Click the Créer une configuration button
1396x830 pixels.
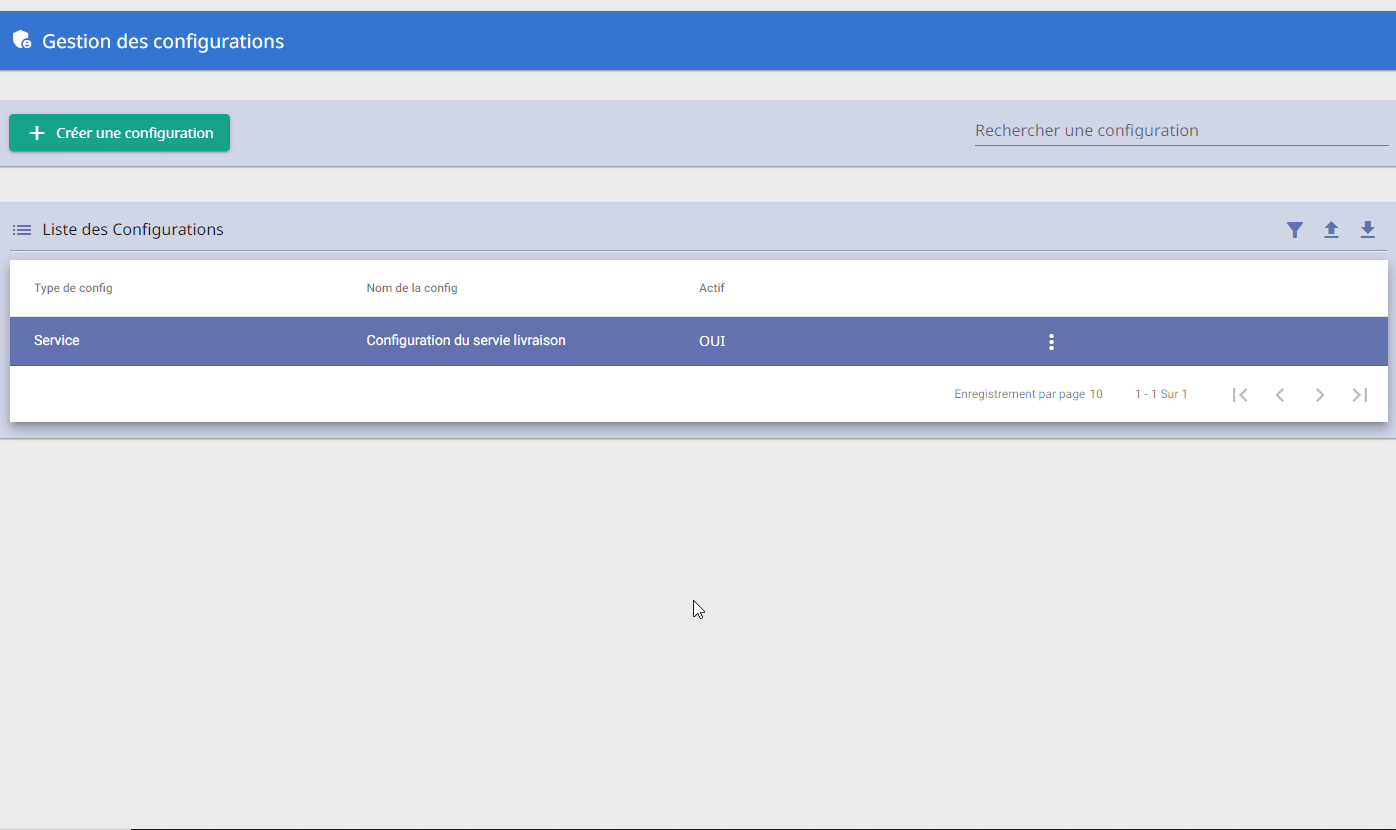point(119,133)
